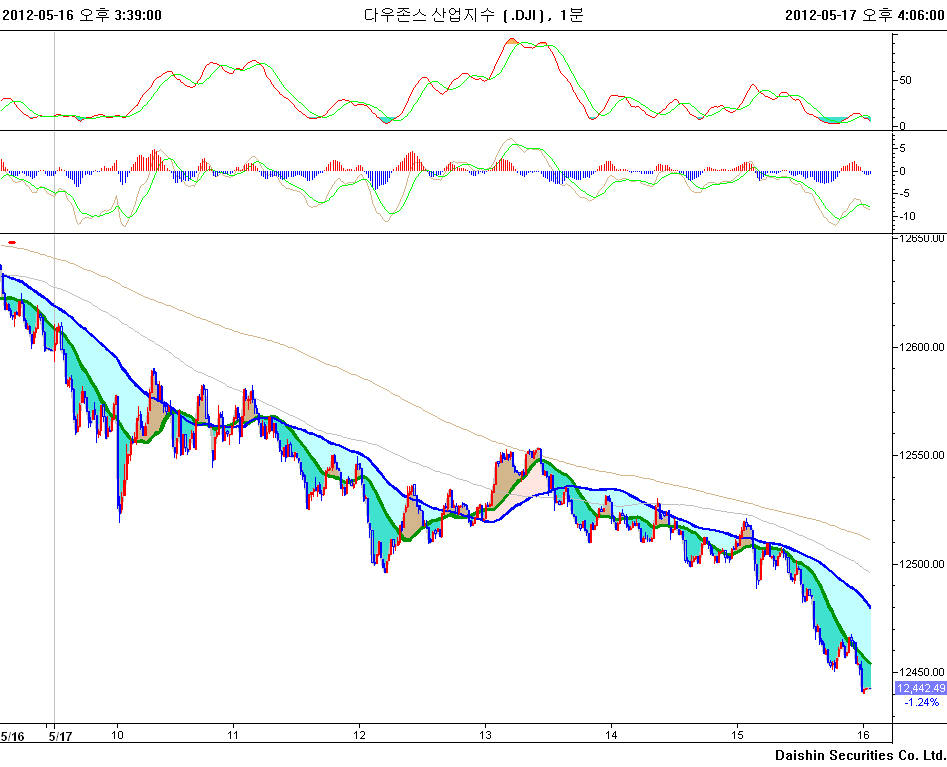Click the red marker icon at chart top-left

12,242
